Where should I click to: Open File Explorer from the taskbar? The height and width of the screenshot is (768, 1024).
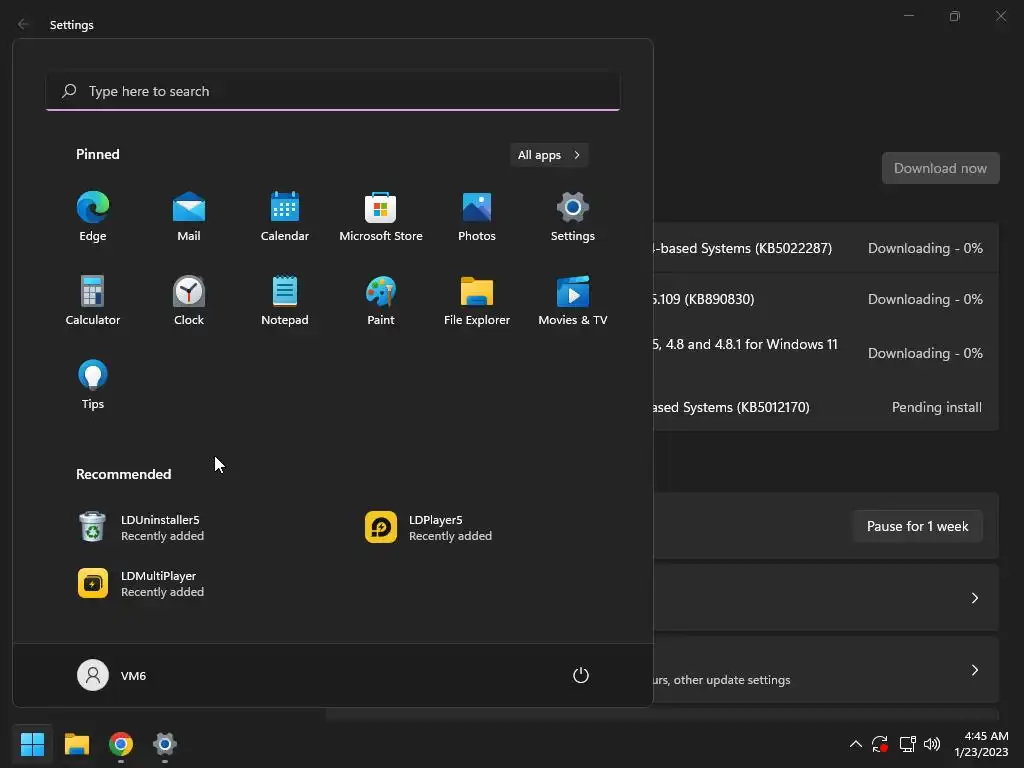(76, 743)
